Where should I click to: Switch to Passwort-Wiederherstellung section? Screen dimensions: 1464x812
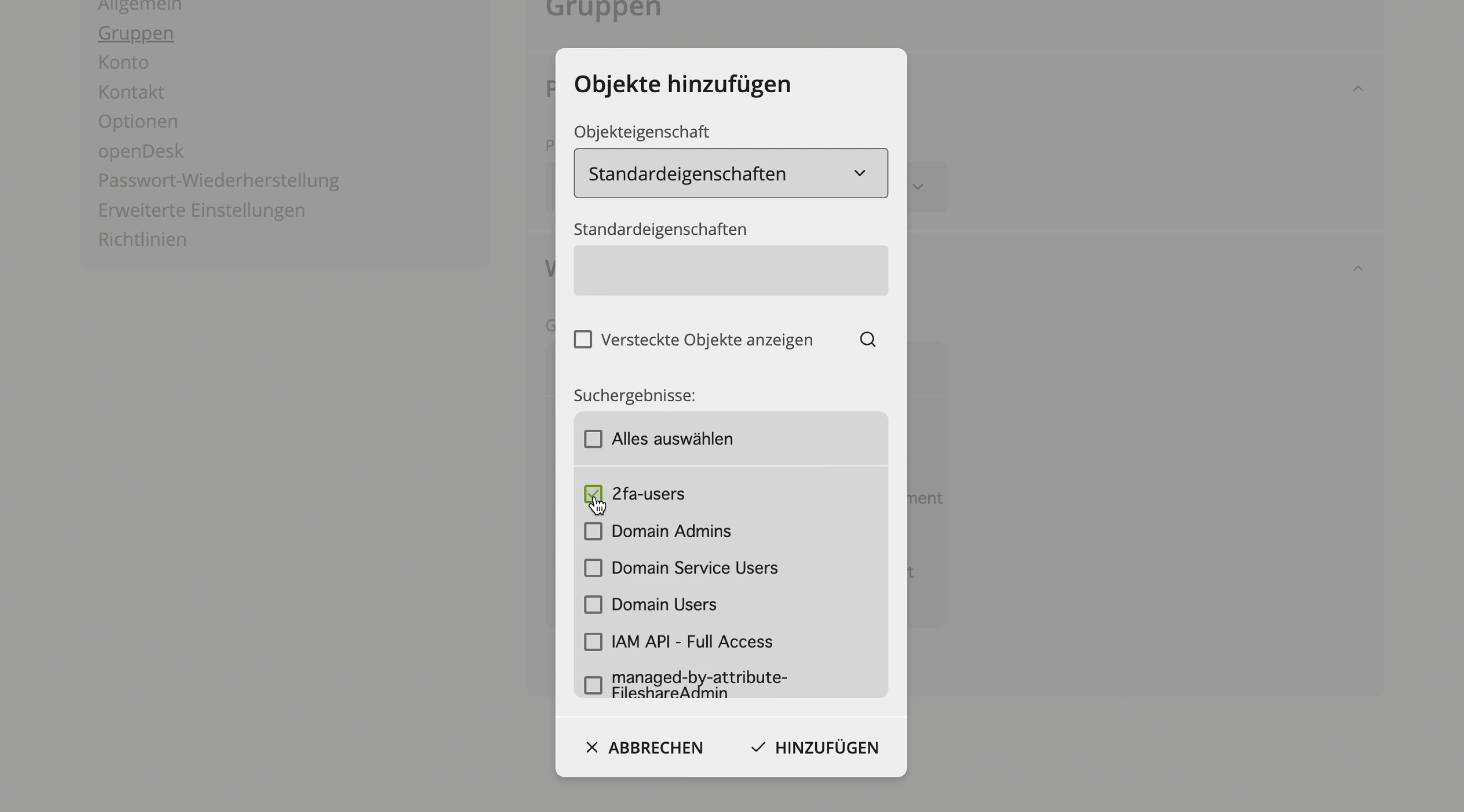[x=218, y=180]
